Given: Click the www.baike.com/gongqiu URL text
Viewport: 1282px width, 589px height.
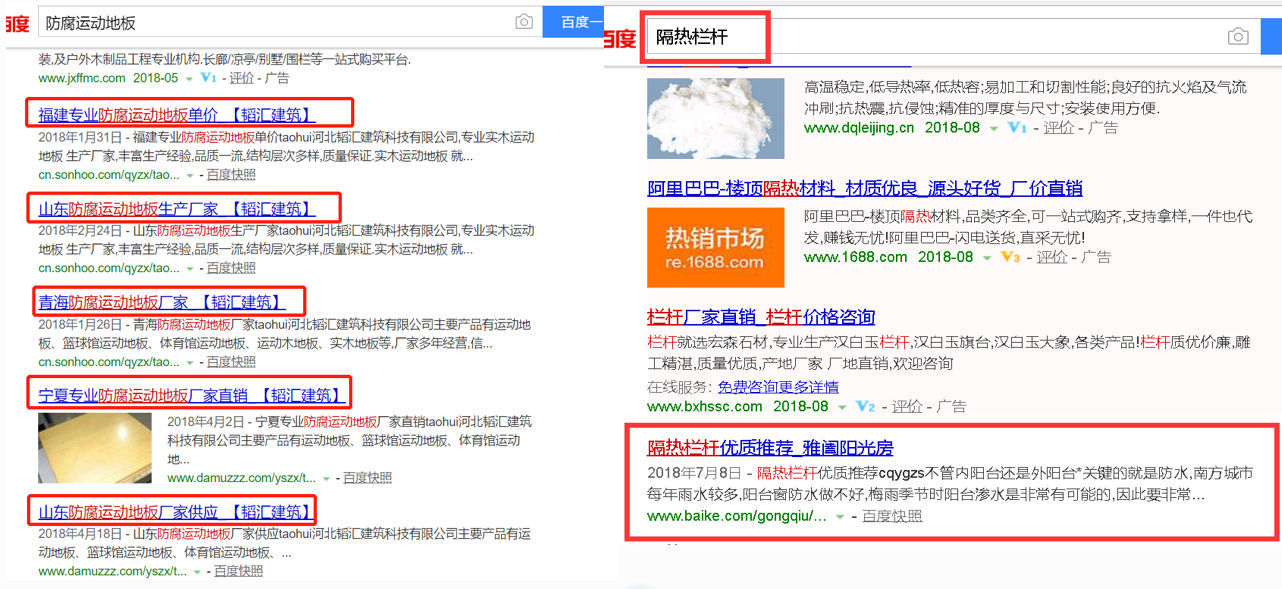Looking at the screenshot, I should (x=737, y=516).
